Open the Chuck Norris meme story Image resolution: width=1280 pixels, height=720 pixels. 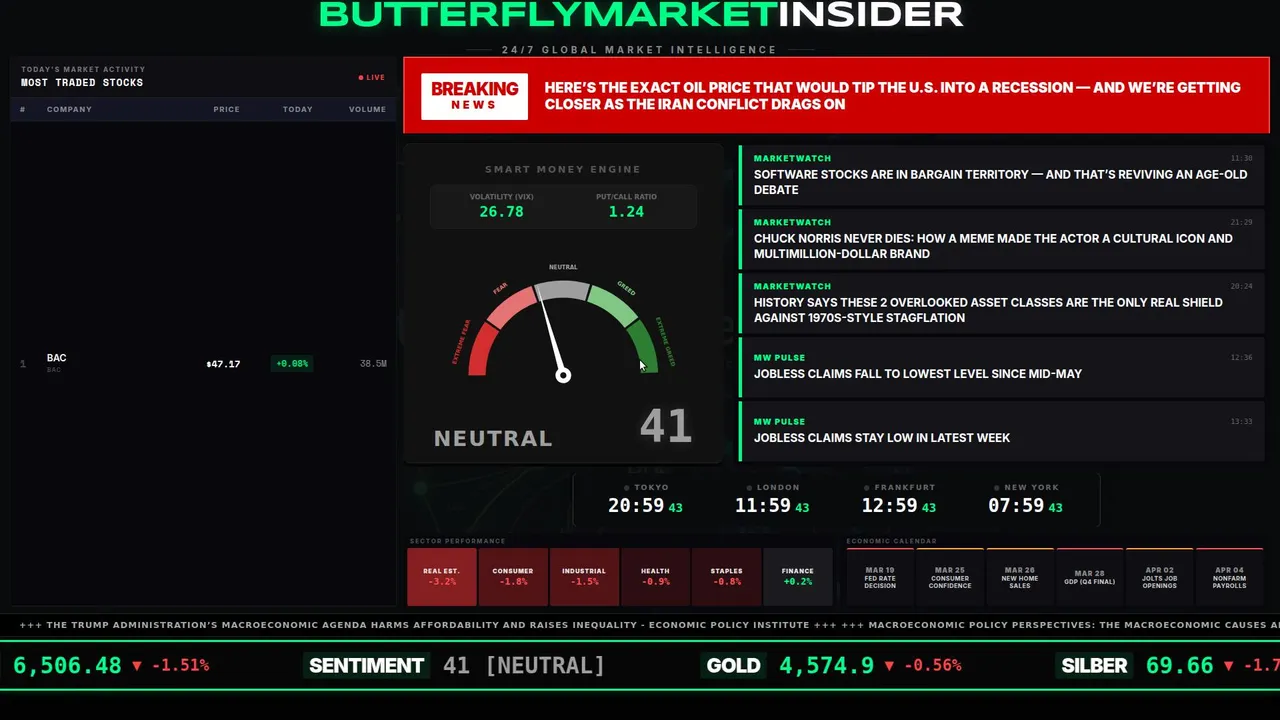pos(1002,239)
